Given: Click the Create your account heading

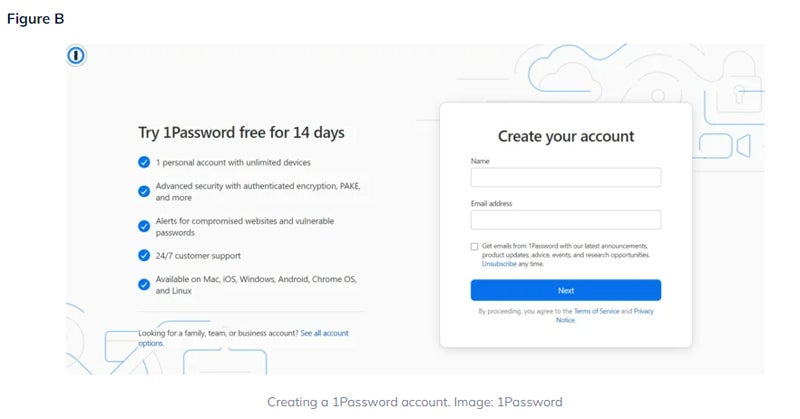Looking at the screenshot, I should (x=566, y=136).
